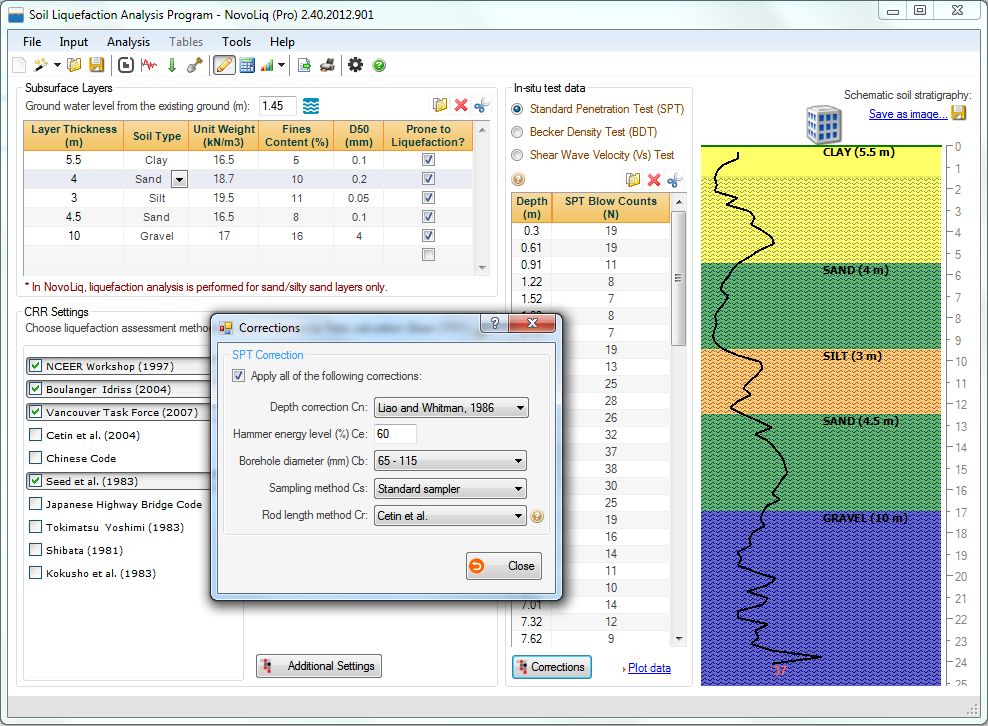Click the rounded square project icon in toolbar

pyautogui.click(x=126, y=65)
